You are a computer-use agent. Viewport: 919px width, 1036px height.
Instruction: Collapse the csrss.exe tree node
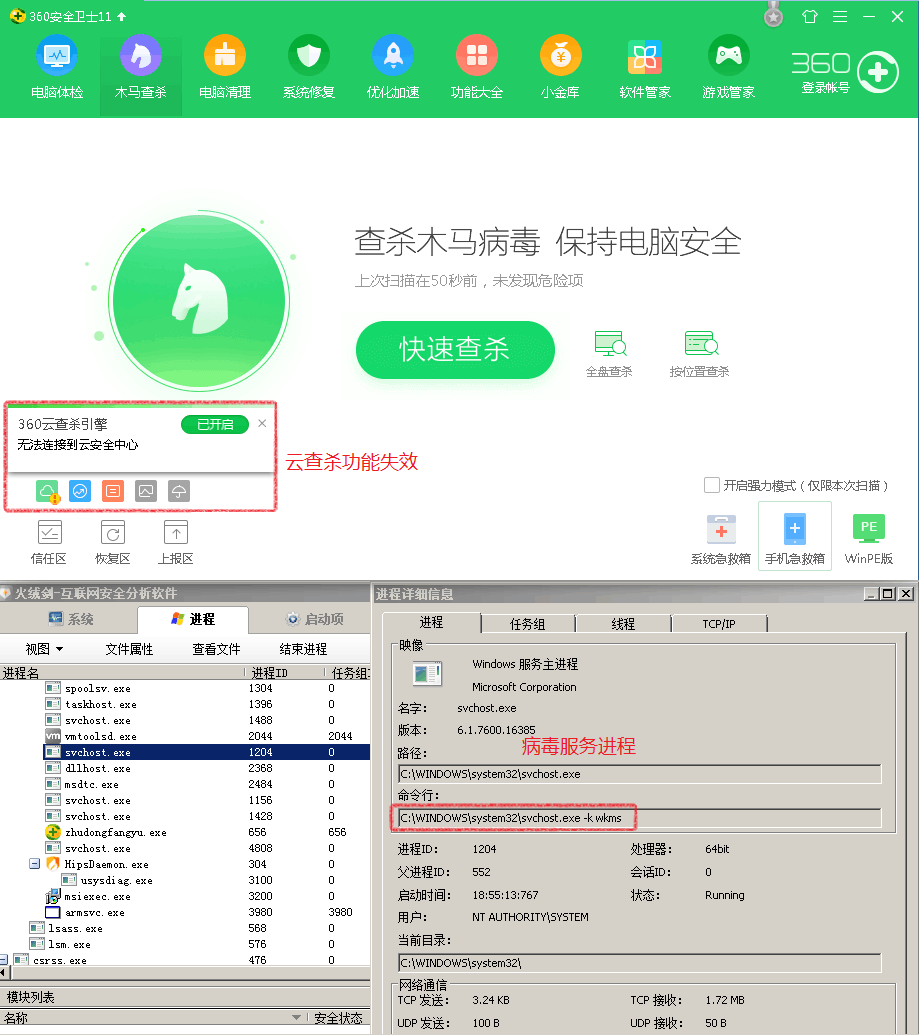3,960
